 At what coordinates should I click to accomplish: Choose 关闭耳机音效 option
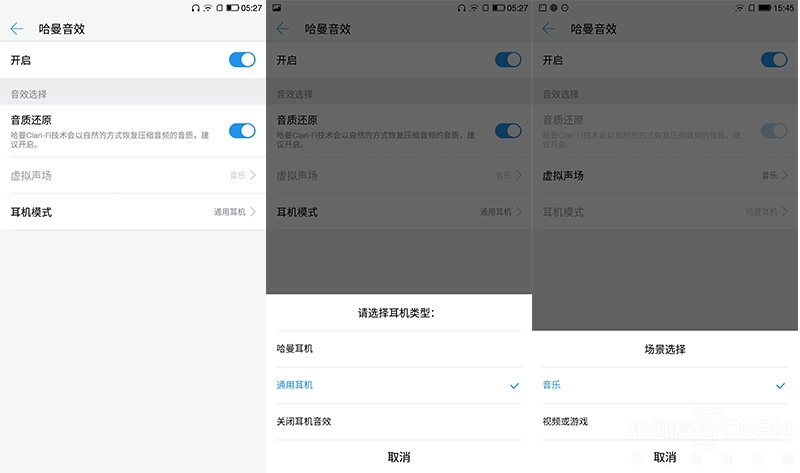click(398, 421)
